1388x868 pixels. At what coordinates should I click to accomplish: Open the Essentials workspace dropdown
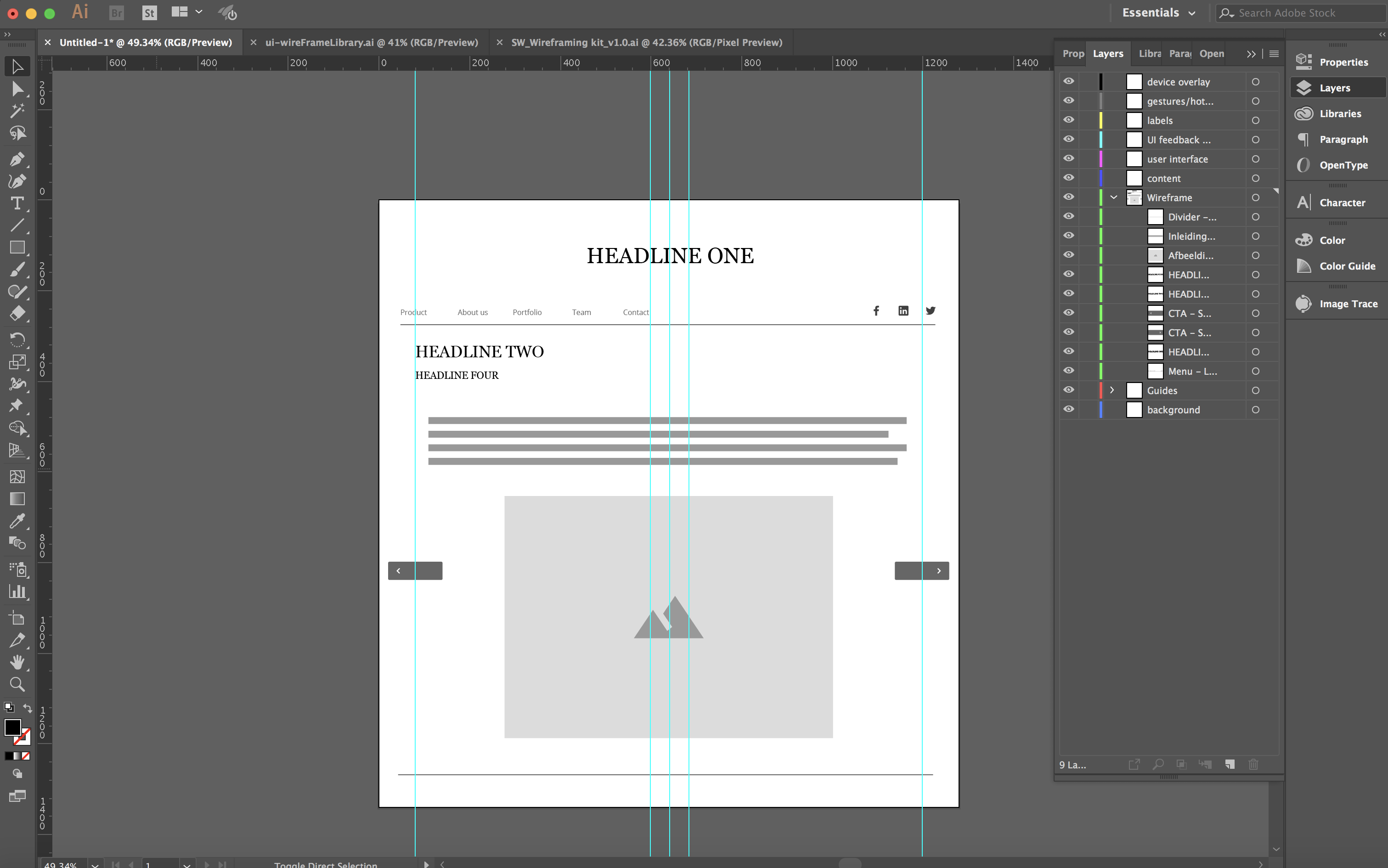tap(1158, 13)
